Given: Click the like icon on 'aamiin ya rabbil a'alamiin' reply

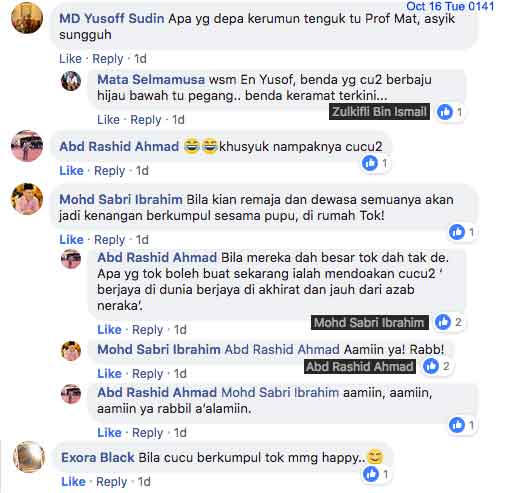Looking at the screenshot, I should (457, 425).
